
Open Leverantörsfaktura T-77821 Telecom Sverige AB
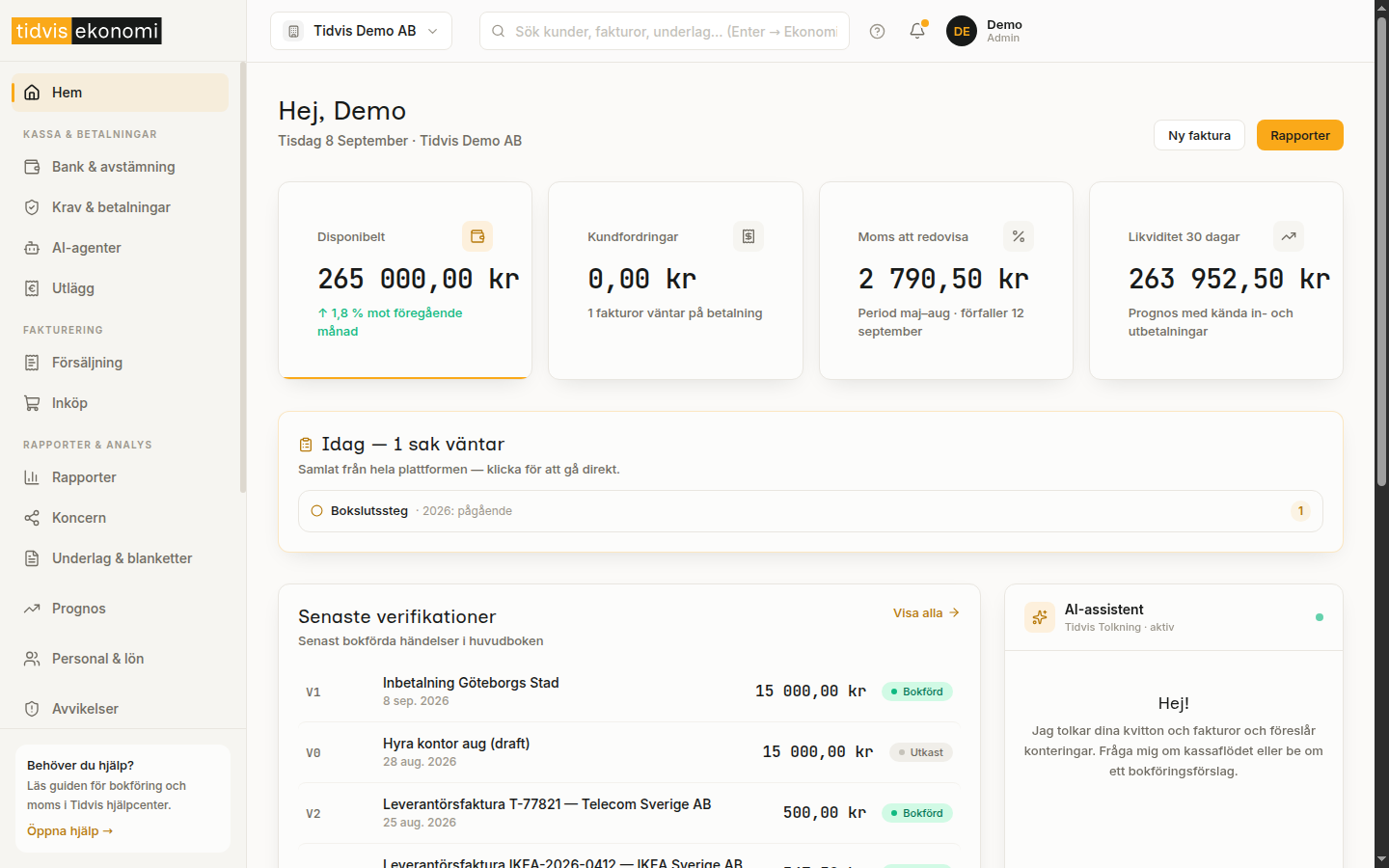(x=629, y=813)
